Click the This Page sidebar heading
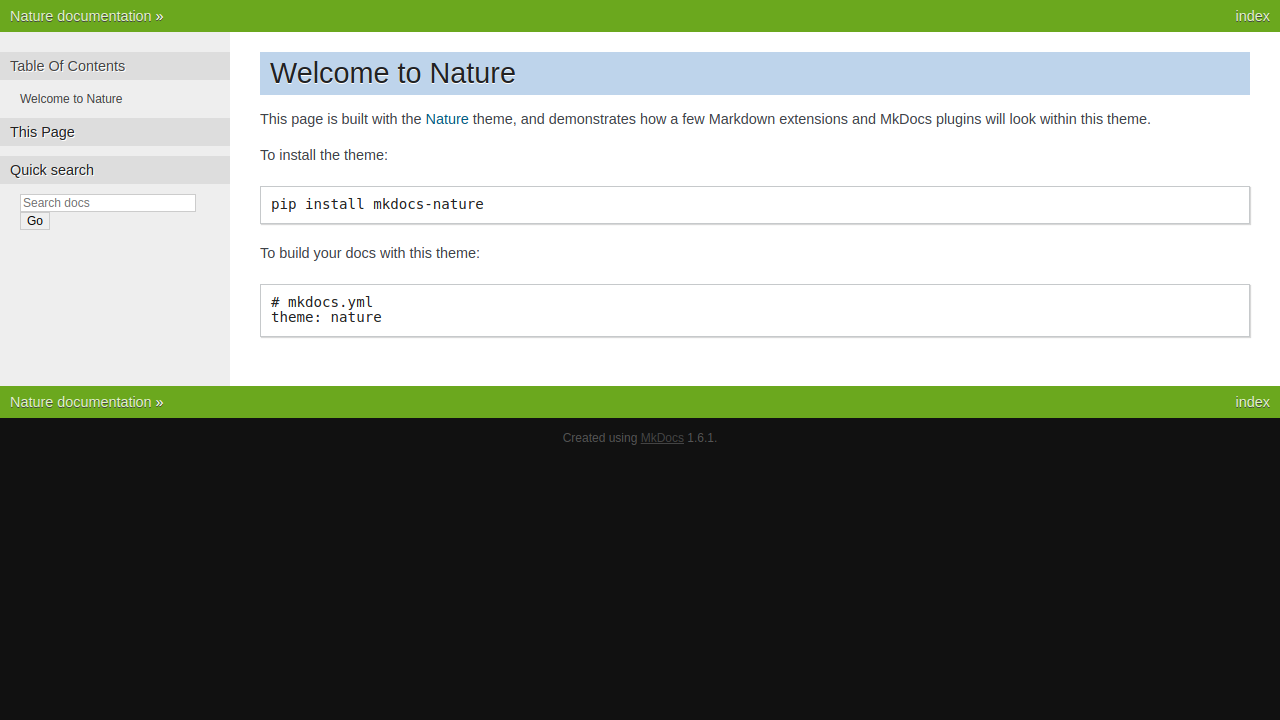This screenshot has height=720, width=1280. pos(115,132)
